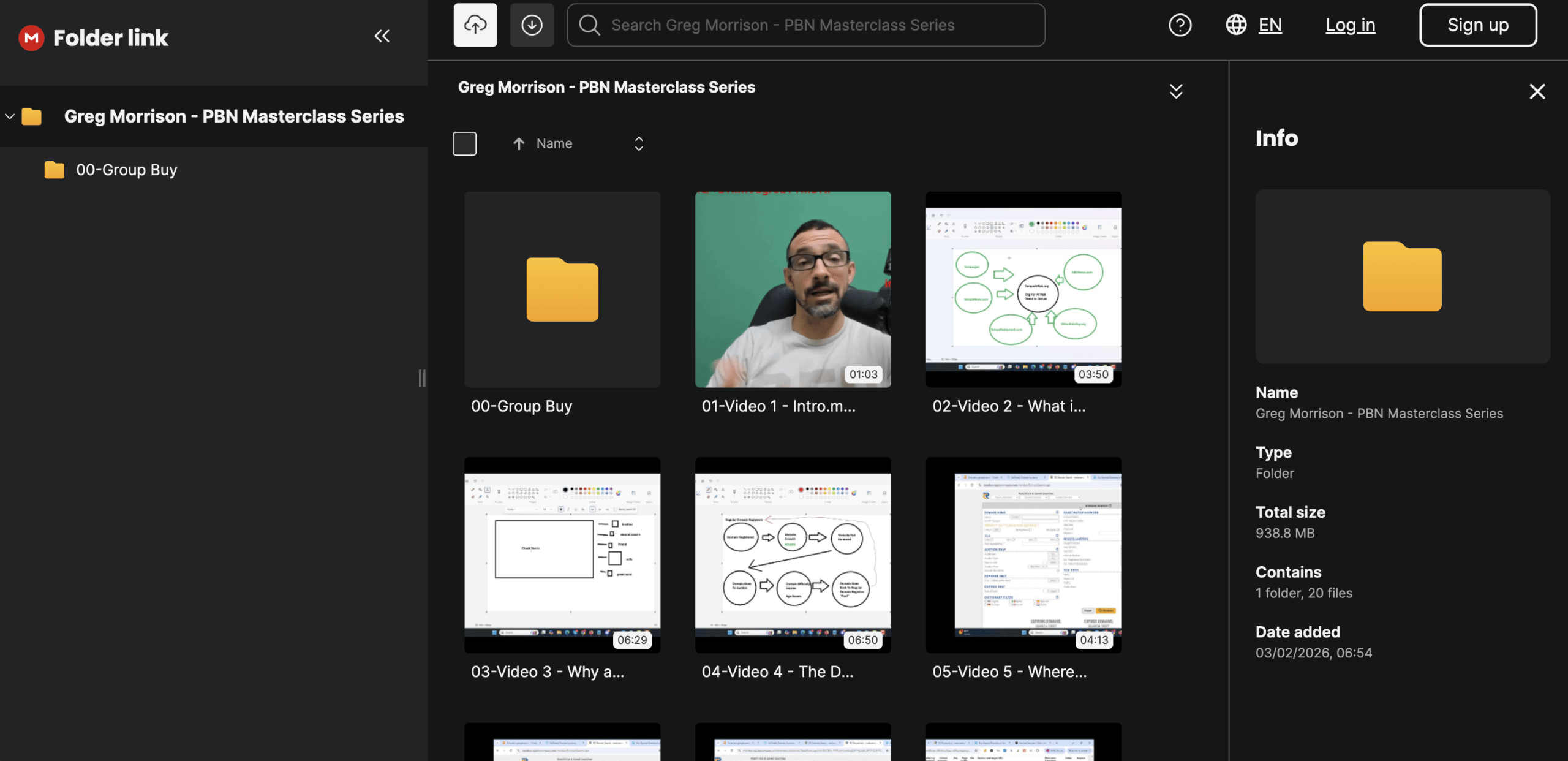Select the Greg Morrison folder in sidebar
The width and height of the screenshot is (1568, 761).
[233, 116]
